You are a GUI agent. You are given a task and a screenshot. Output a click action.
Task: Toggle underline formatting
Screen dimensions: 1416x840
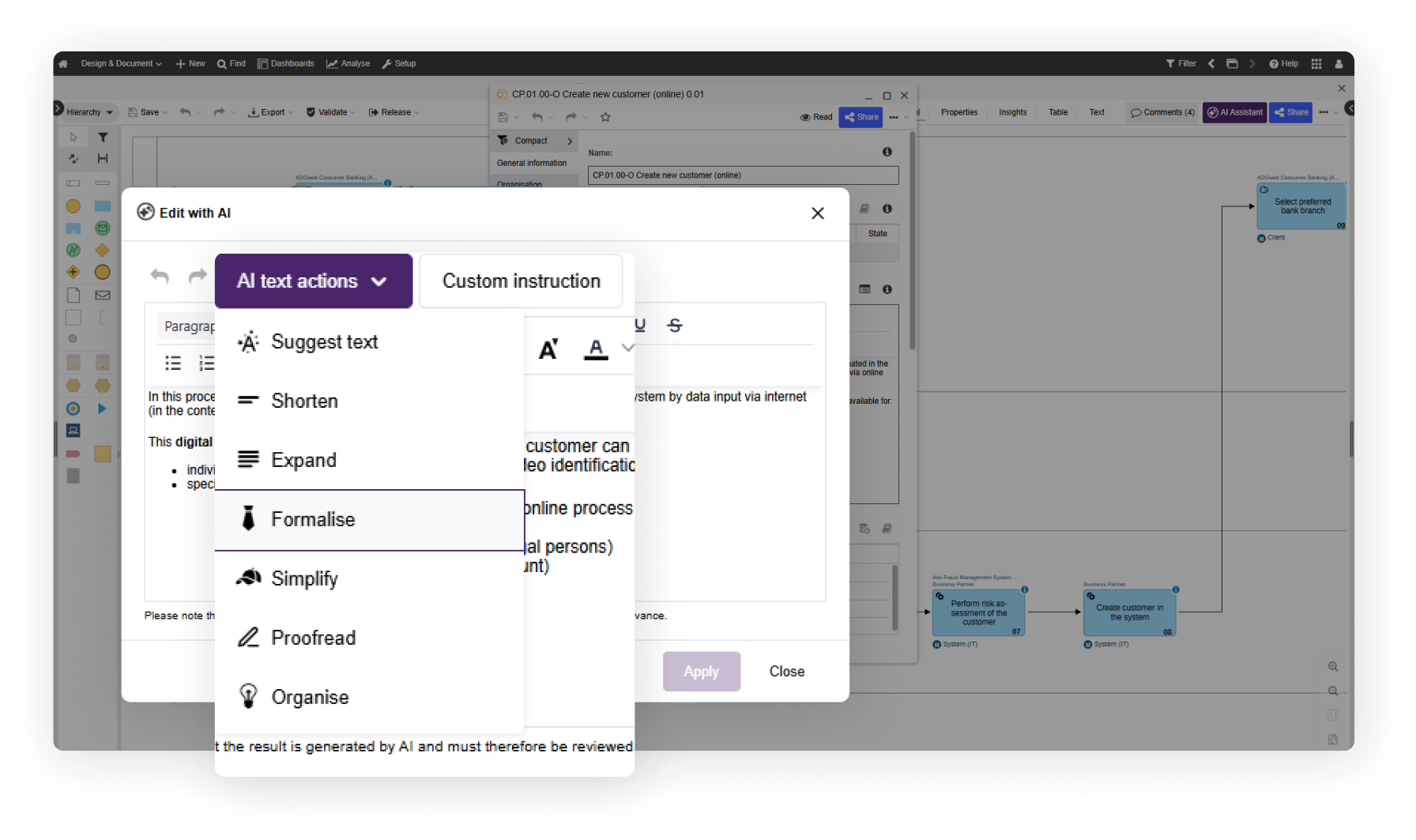640,326
